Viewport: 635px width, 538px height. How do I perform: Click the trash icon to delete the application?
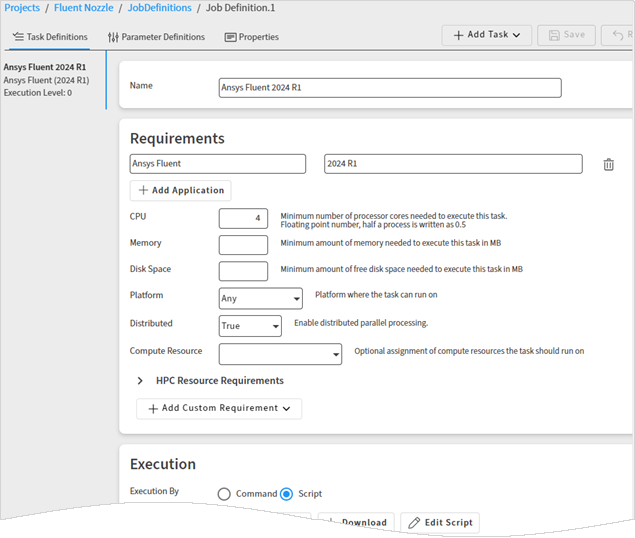[x=608, y=165]
